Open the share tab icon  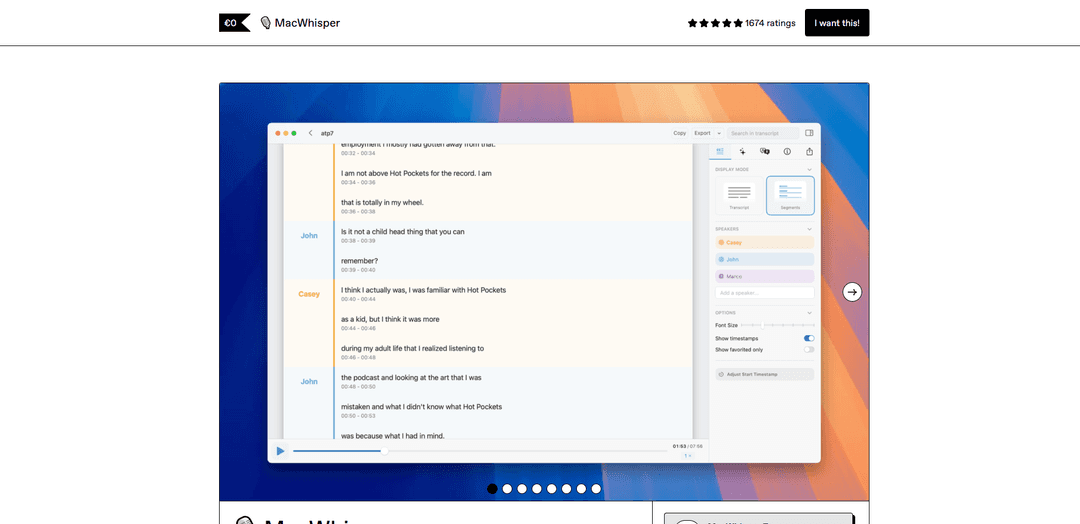tap(809, 151)
